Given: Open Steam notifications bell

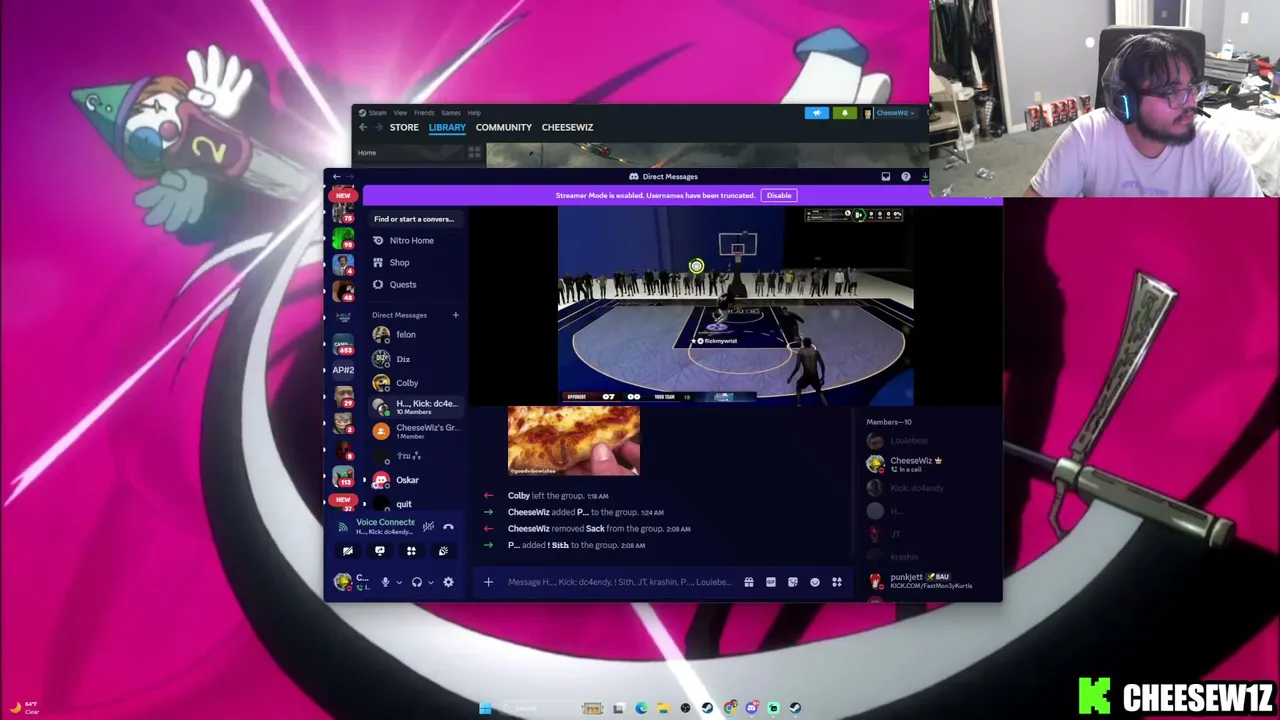Looking at the screenshot, I should pos(845,113).
